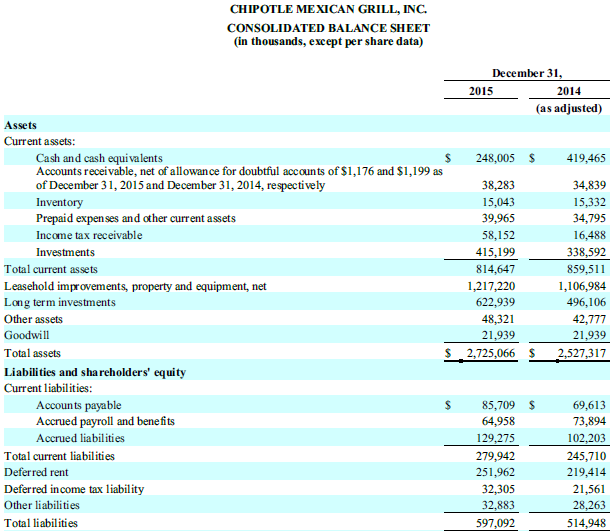
Task: Click the 'Other assets' row label
Action: 33,319
